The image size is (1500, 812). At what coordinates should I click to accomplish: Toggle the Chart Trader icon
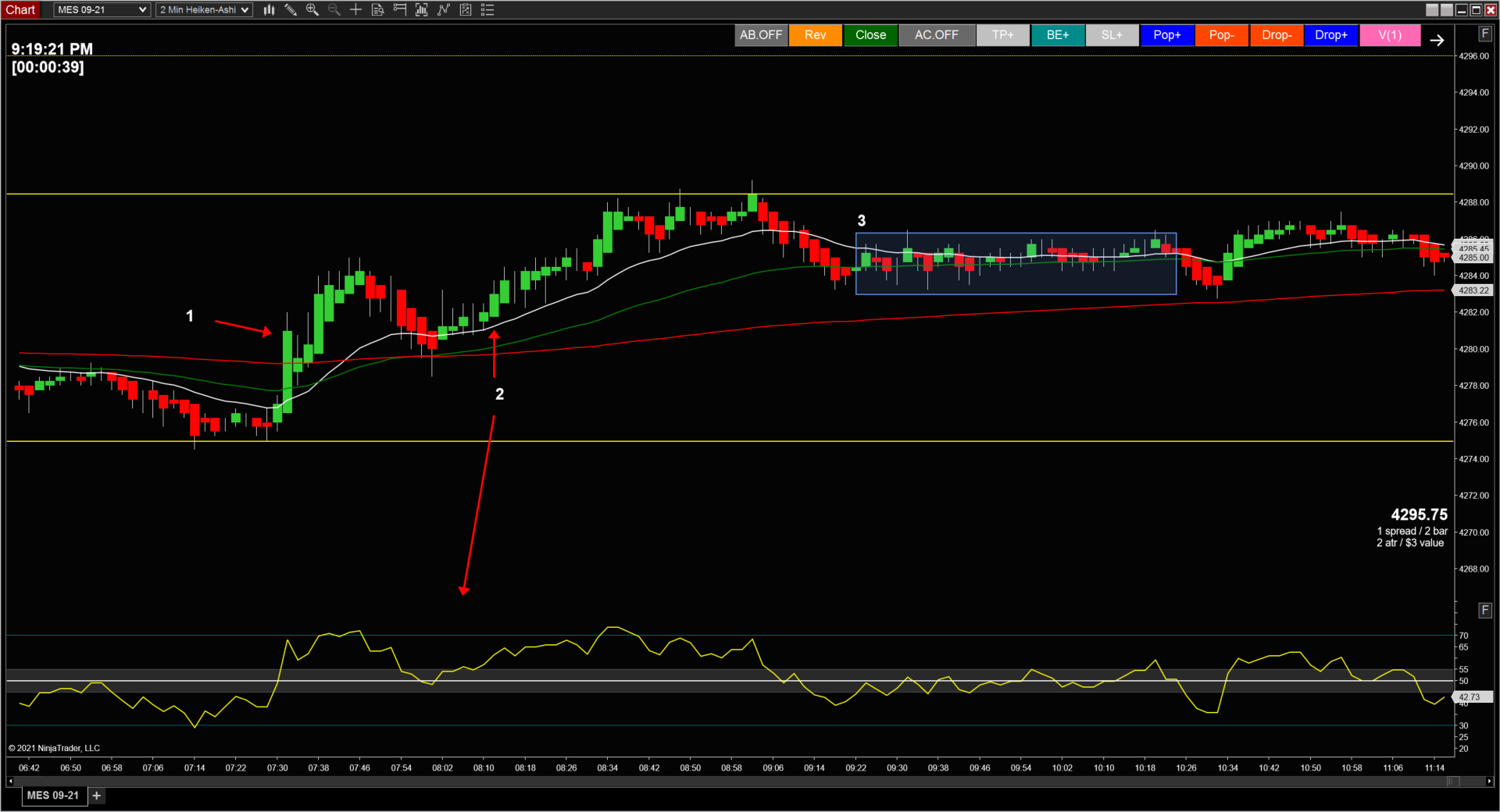(400, 10)
